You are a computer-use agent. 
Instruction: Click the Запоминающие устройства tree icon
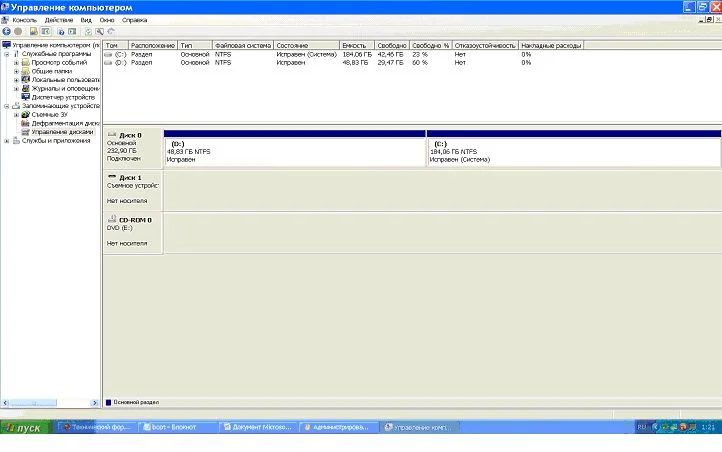point(16,106)
